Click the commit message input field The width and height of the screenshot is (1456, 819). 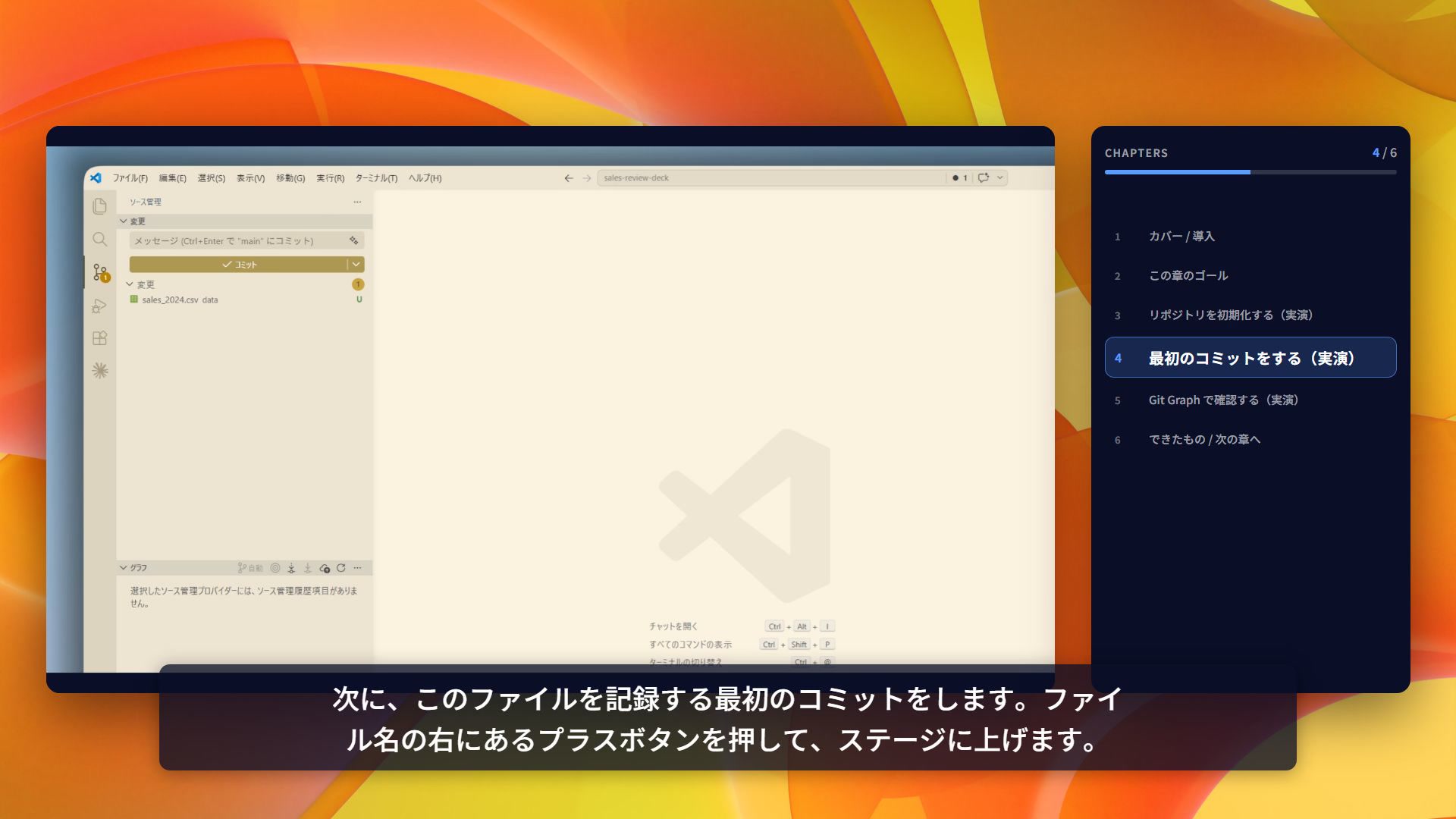point(247,240)
